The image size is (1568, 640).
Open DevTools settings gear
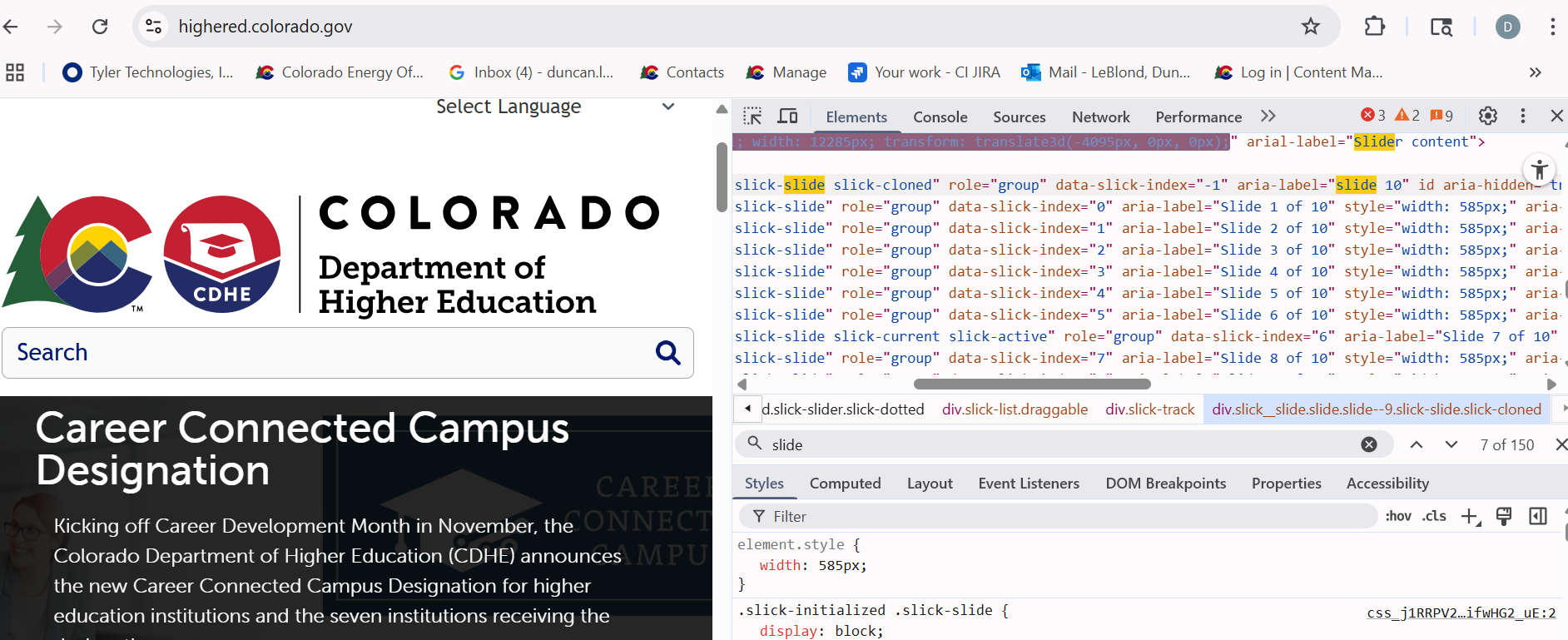(1488, 117)
